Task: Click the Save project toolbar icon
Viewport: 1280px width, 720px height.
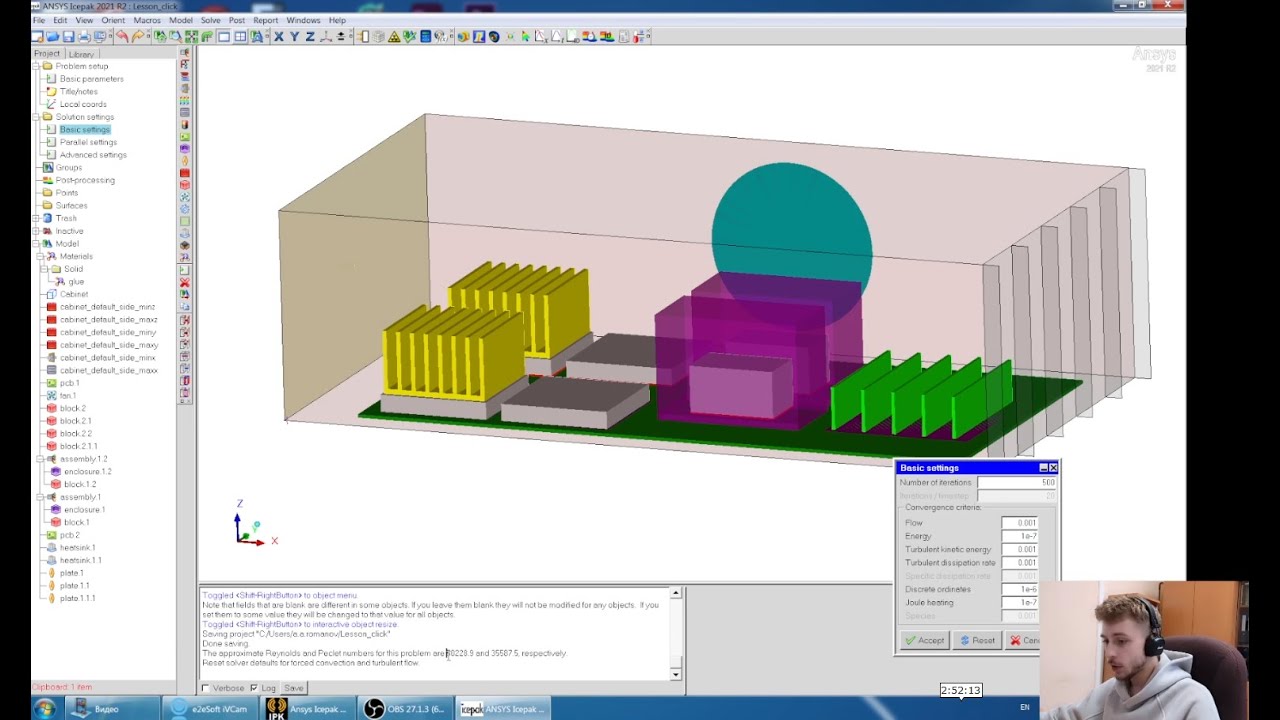Action: 68,37
